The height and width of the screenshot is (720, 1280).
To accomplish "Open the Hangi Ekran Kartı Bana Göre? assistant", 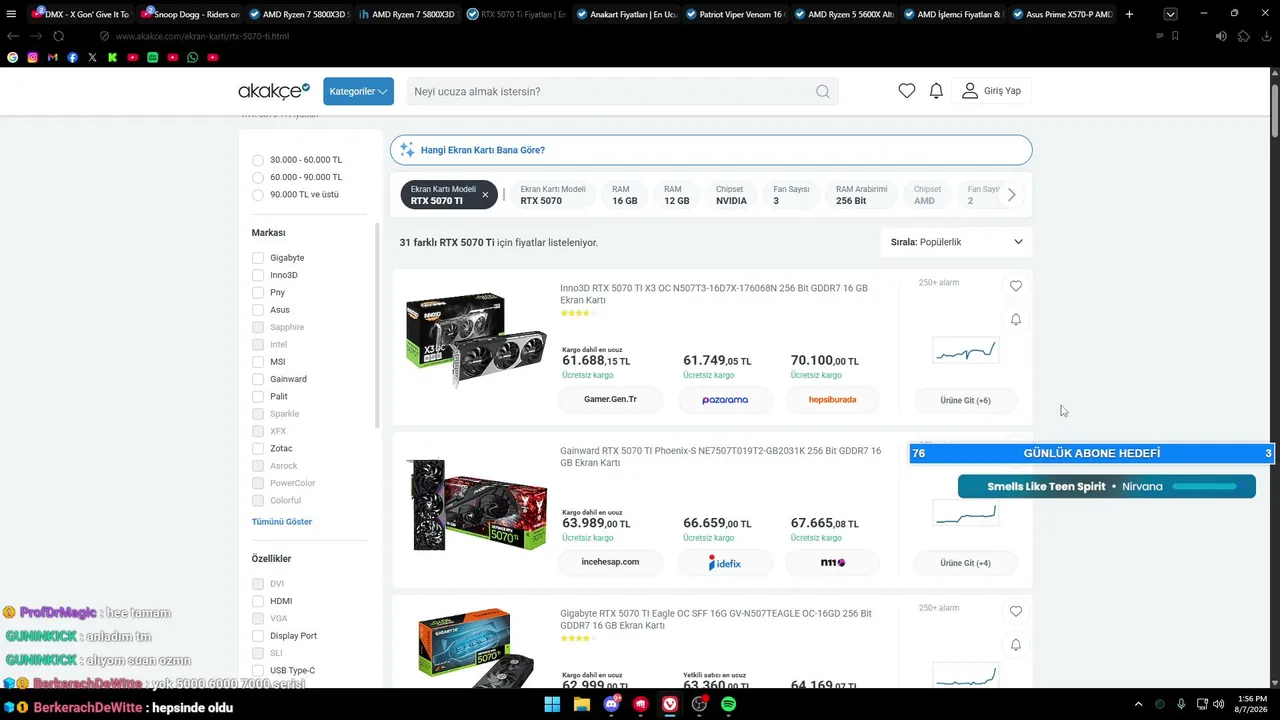I will coord(711,150).
